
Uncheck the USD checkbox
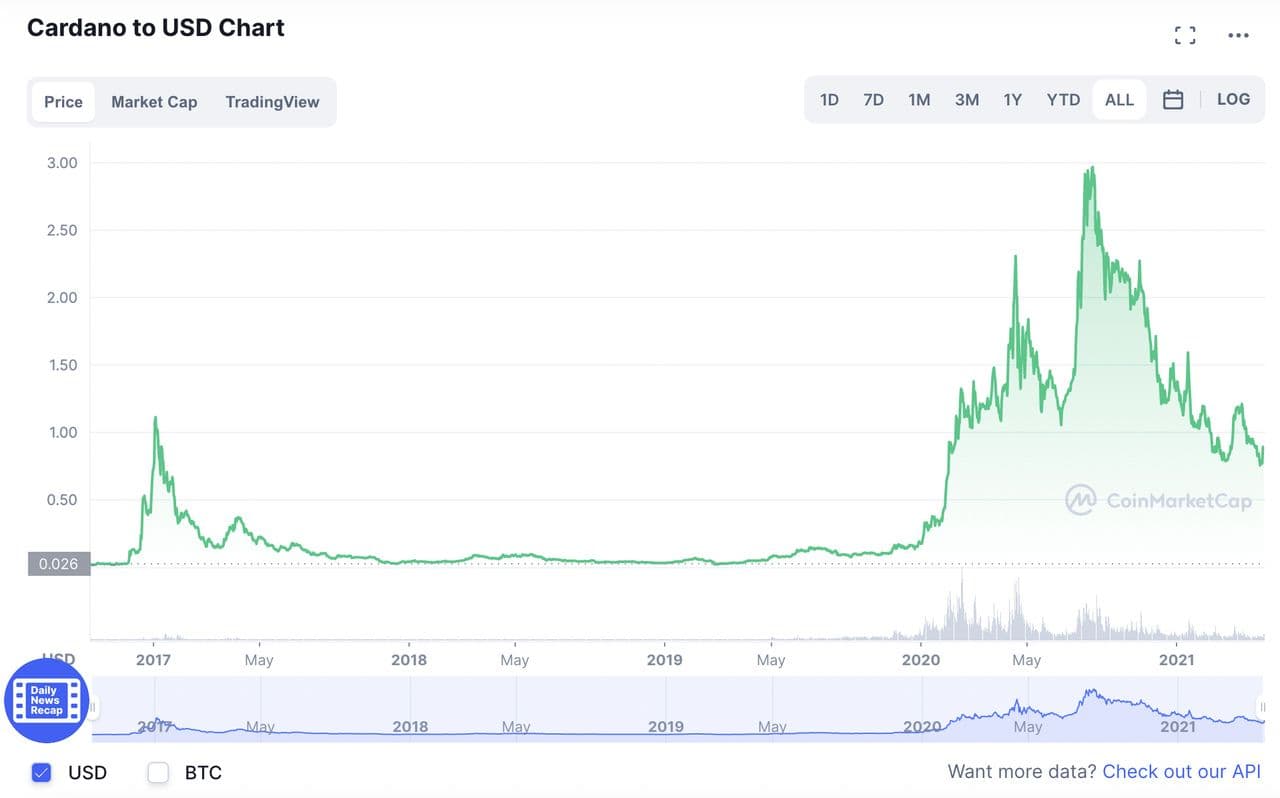click(x=41, y=772)
